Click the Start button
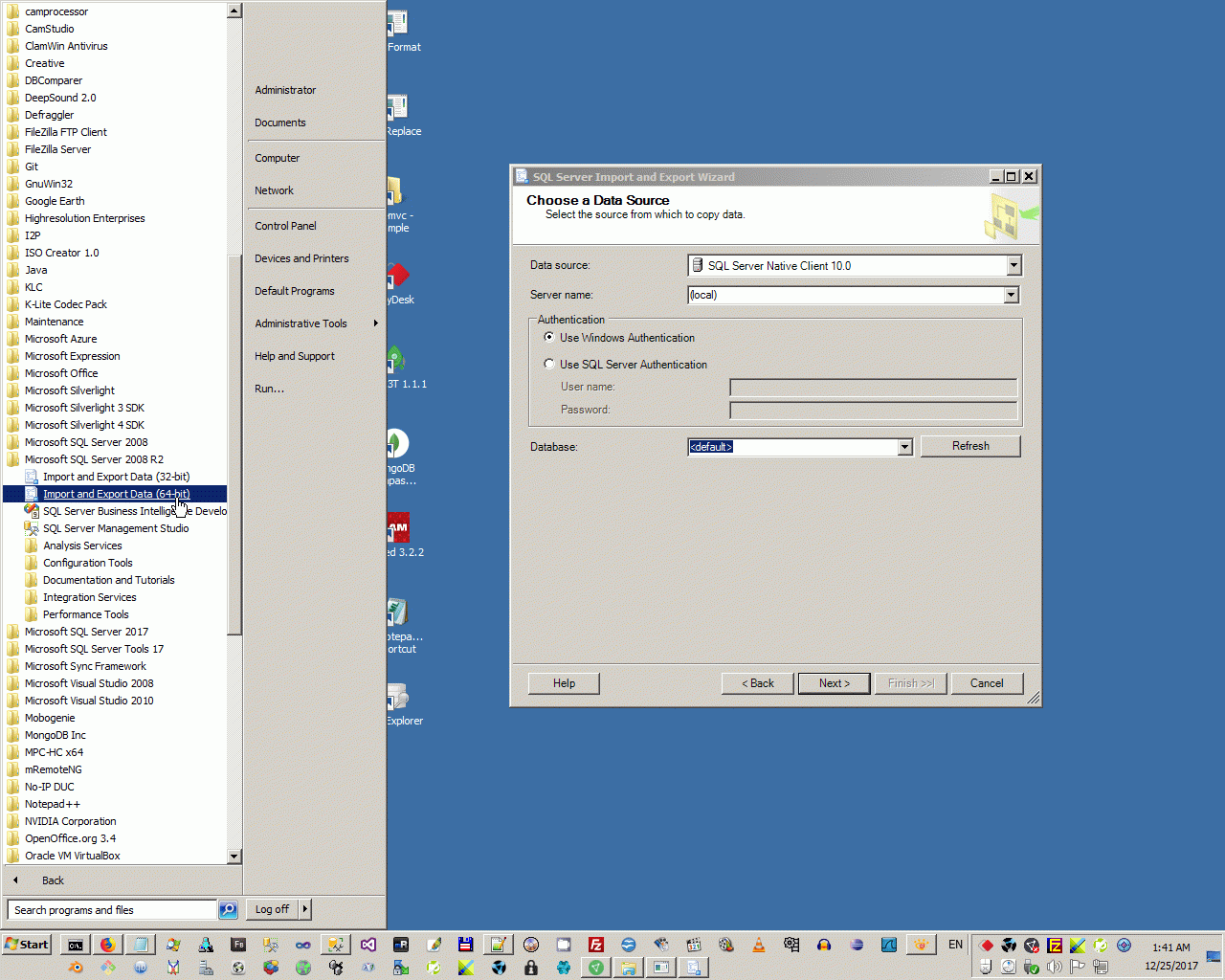1225x980 pixels. [27, 945]
